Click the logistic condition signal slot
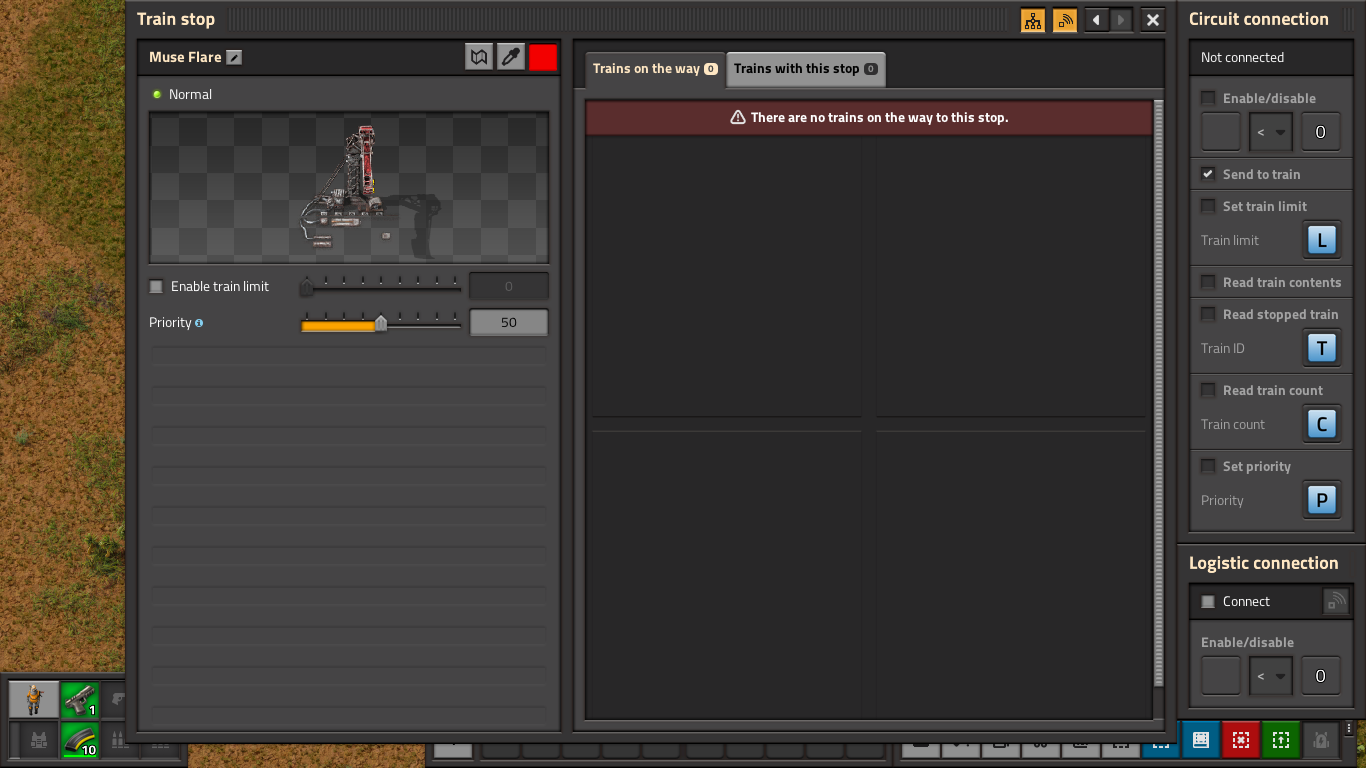The image size is (1366, 768). (x=1221, y=676)
